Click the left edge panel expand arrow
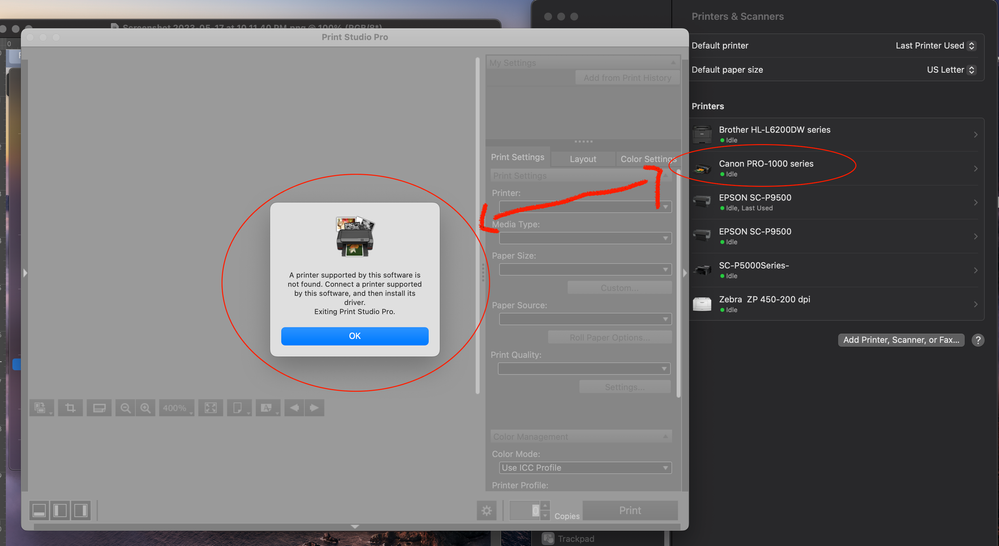999x546 pixels. tap(25, 273)
